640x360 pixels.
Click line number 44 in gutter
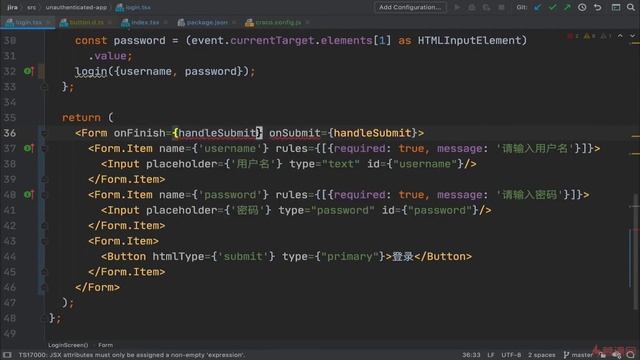point(10,257)
